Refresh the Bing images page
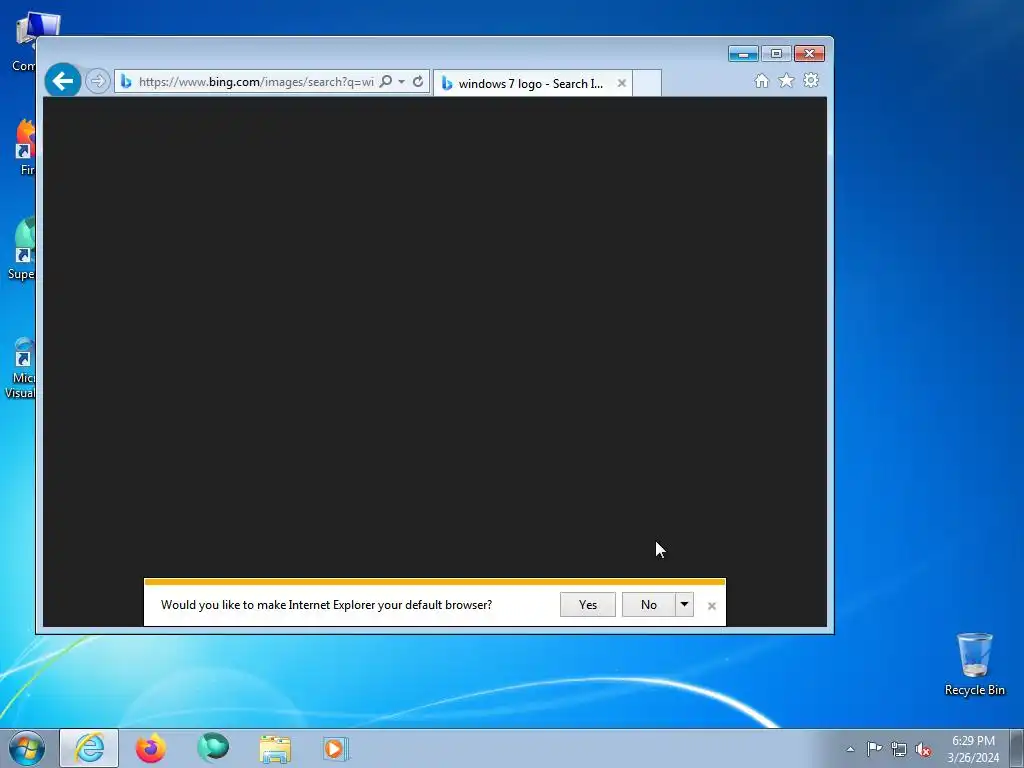This screenshot has width=1024, height=768. (x=418, y=82)
